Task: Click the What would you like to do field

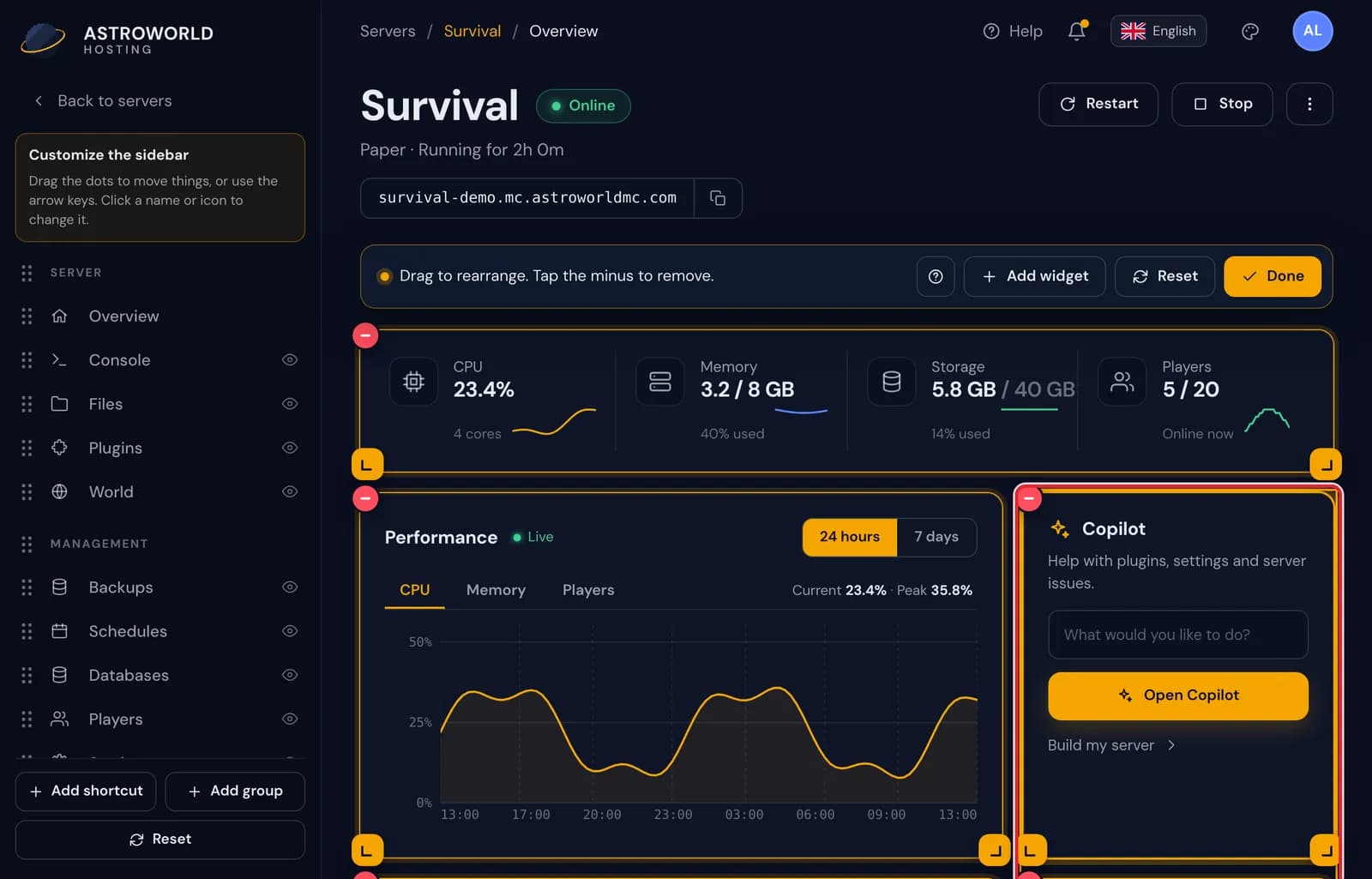Action: click(x=1178, y=635)
